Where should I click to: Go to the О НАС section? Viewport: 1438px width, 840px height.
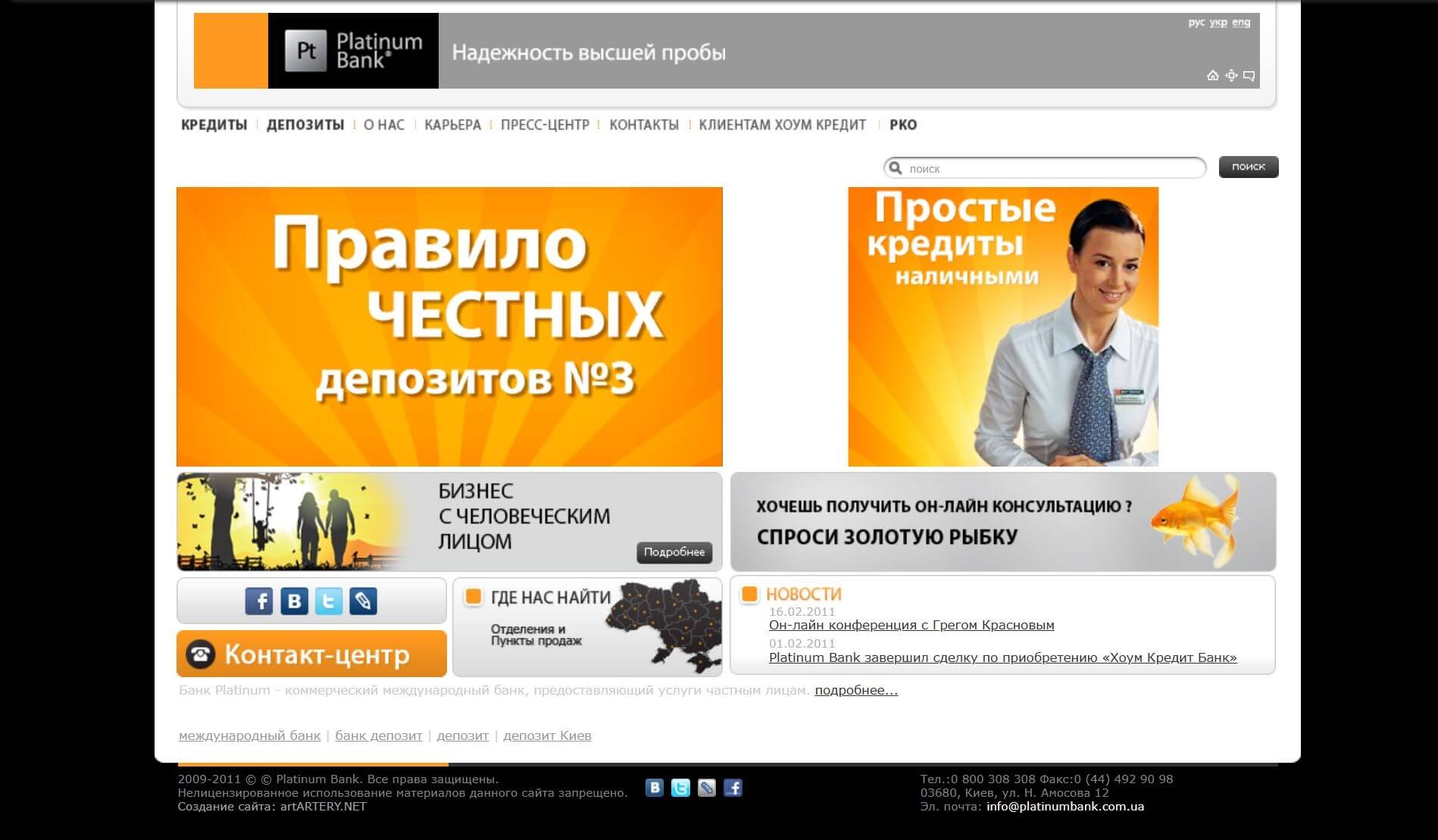(x=384, y=125)
